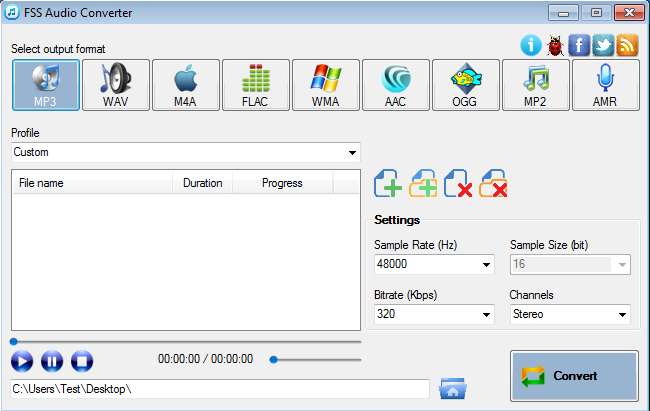Select MP3 output format

coord(46,85)
